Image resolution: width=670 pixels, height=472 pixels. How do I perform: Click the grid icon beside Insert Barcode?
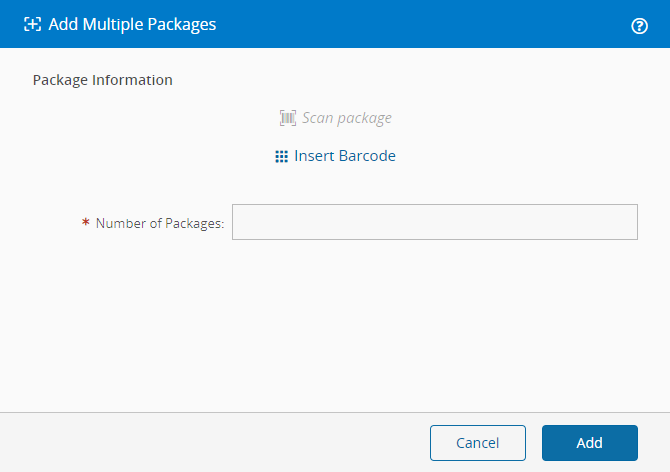(281, 157)
